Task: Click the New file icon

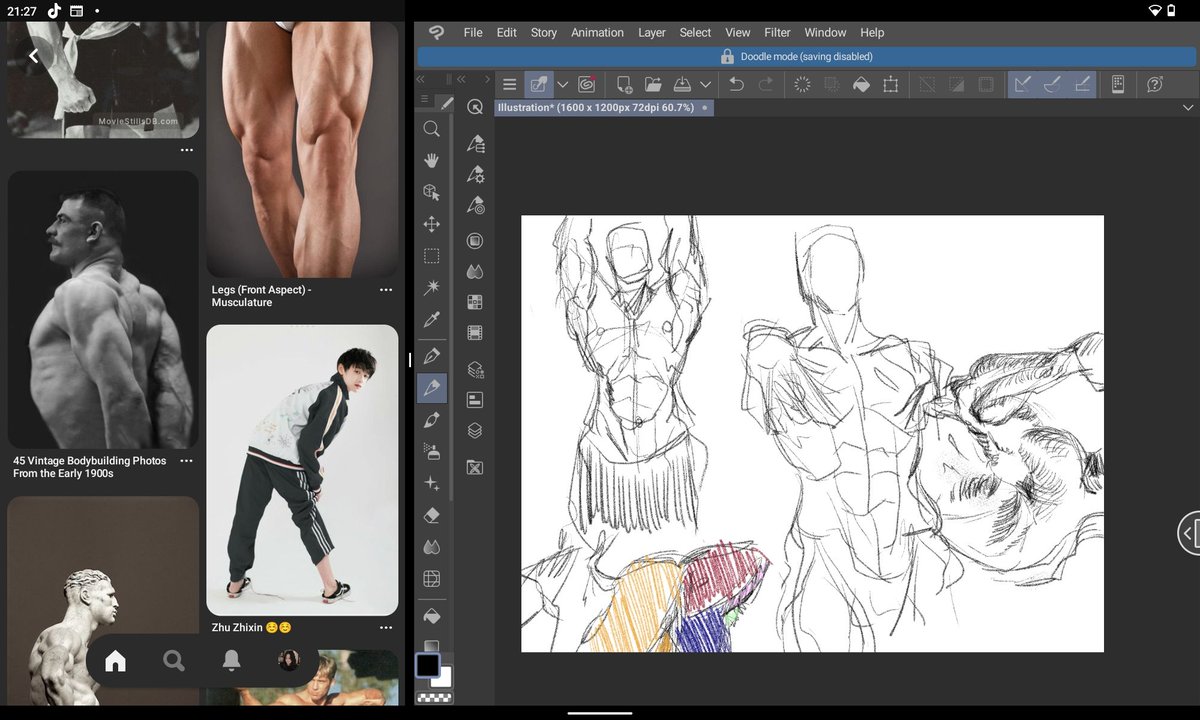Action: click(624, 85)
